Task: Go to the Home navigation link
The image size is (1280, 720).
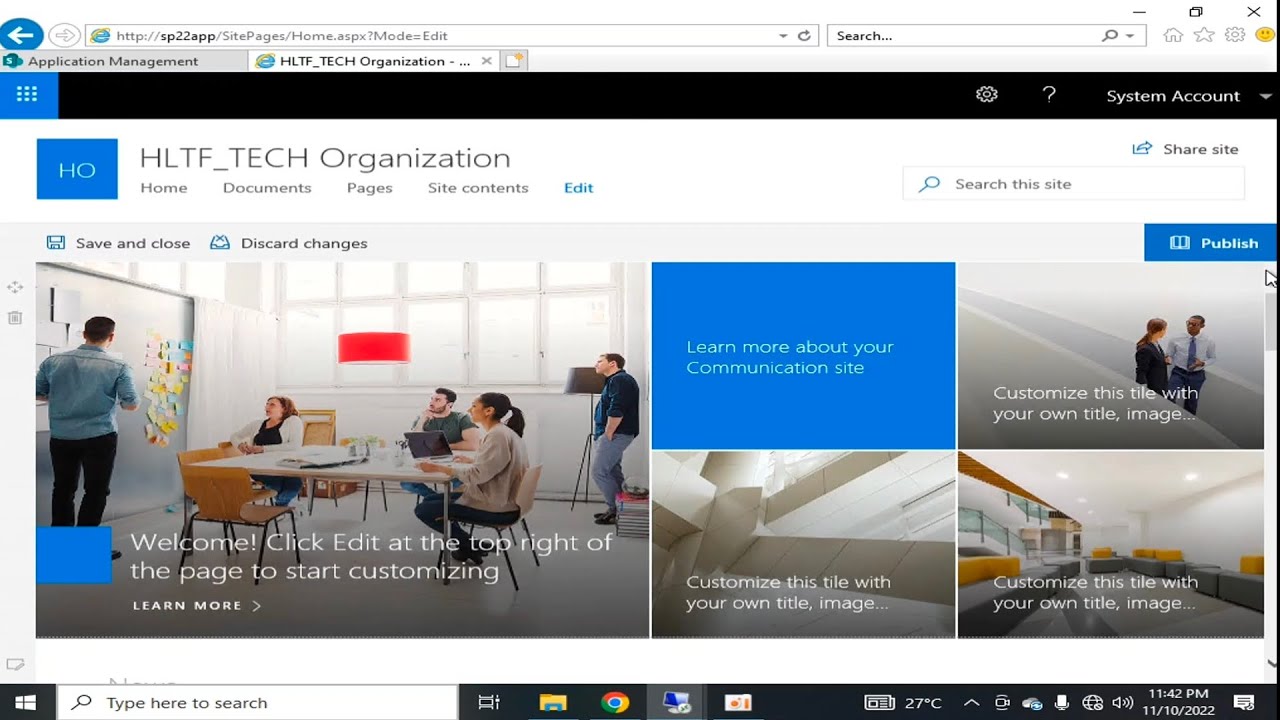Action: (164, 188)
